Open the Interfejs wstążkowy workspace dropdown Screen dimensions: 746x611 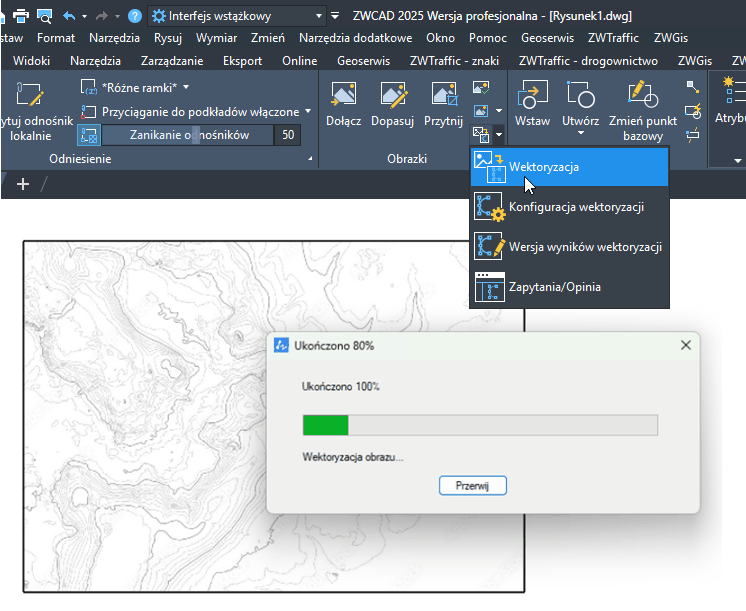tap(237, 16)
